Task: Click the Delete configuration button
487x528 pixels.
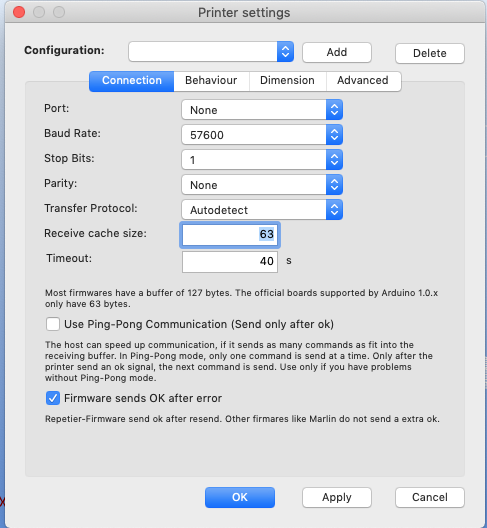Action: (x=430, y=53)
